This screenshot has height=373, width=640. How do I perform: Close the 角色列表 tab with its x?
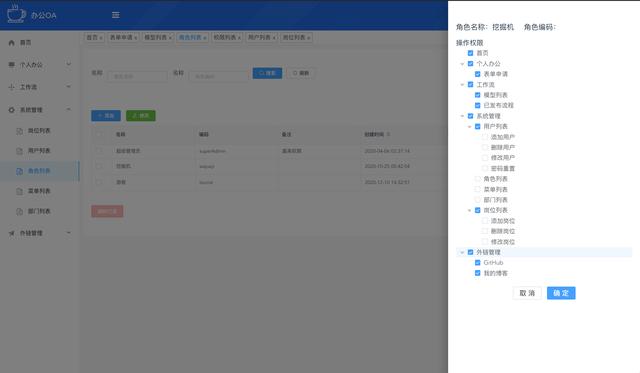(205, 38)
